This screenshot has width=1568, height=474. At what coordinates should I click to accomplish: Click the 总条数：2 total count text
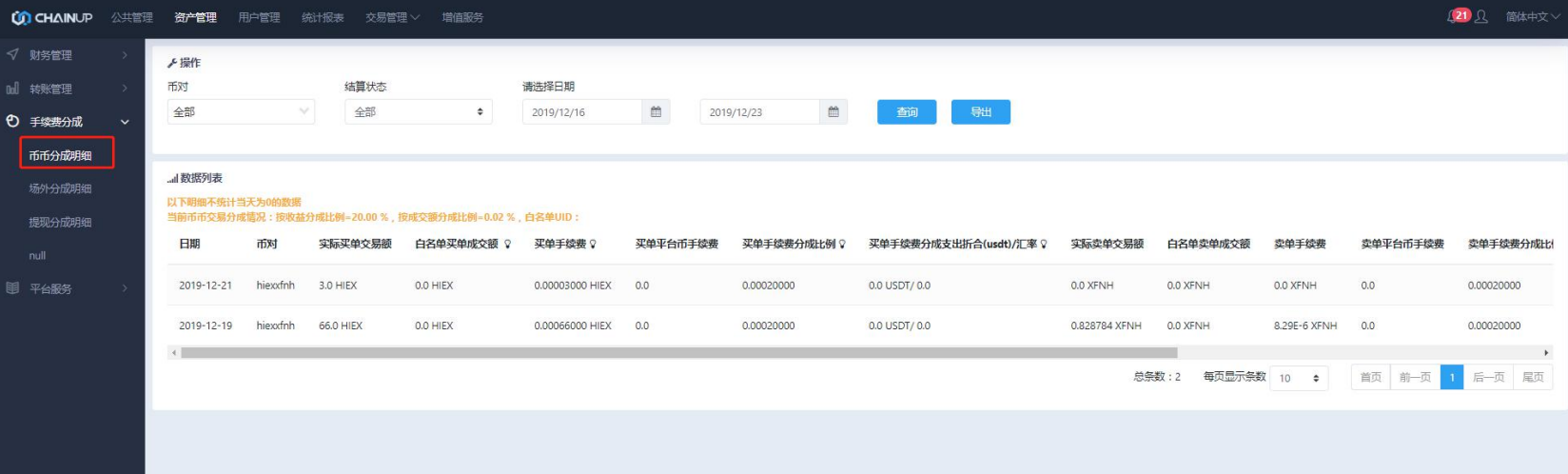click(1157, 377)
